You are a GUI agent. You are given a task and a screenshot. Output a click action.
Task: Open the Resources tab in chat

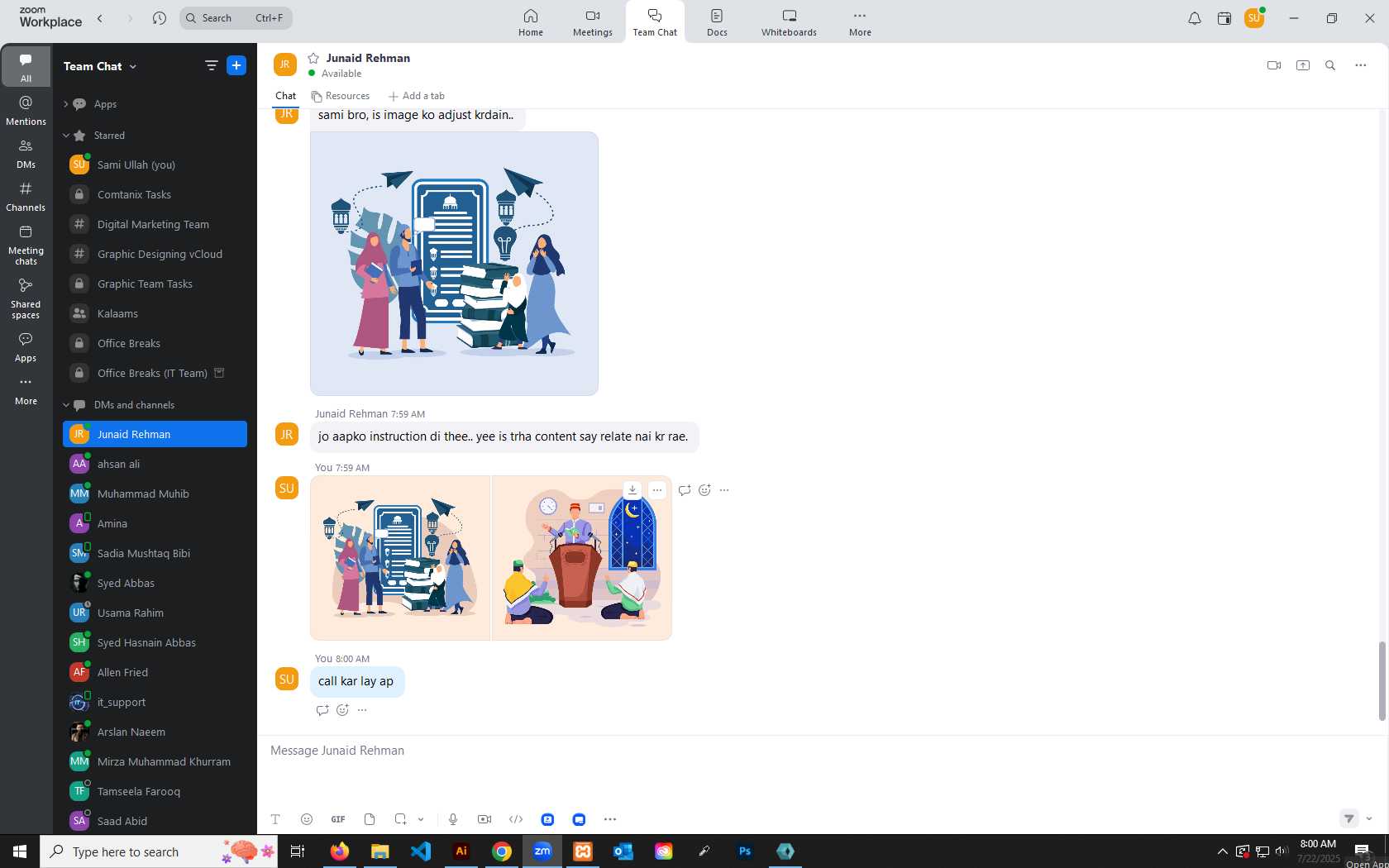point(341,96)
